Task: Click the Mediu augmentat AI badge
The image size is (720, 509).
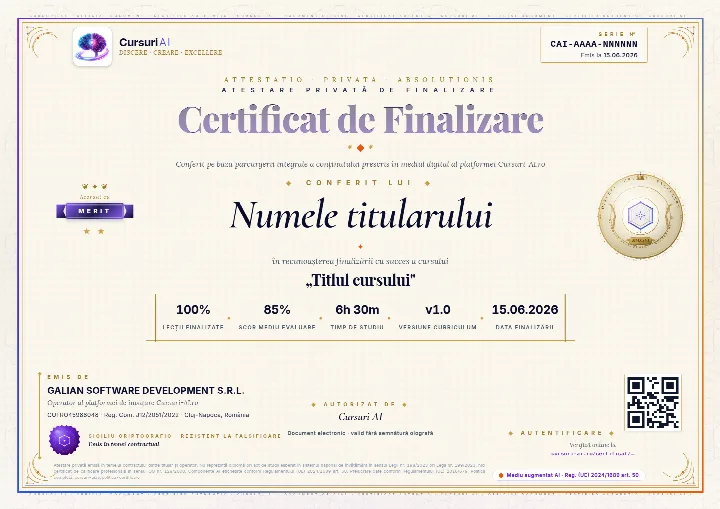Action: pos(569,475)
